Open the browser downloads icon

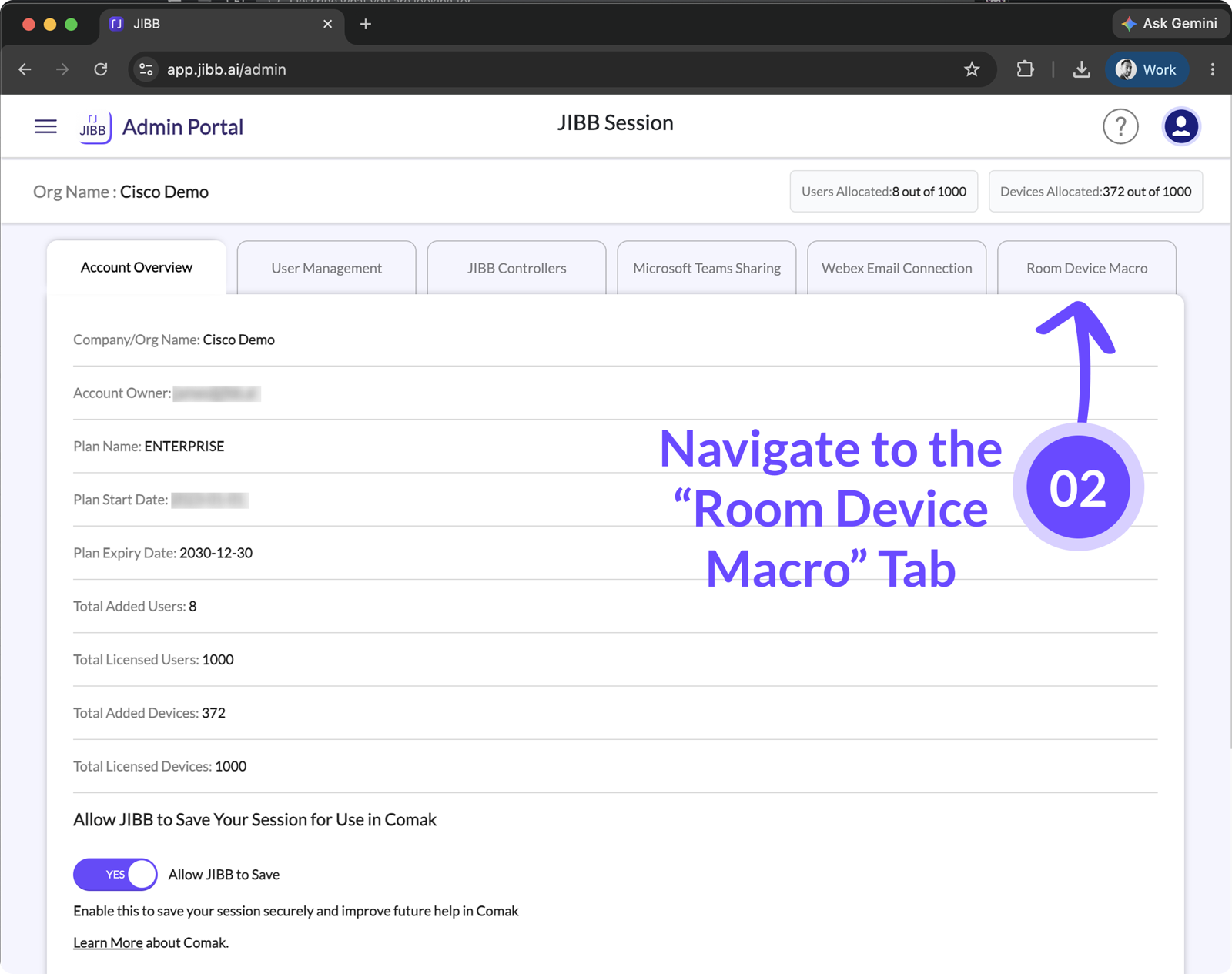[1081, 69]
